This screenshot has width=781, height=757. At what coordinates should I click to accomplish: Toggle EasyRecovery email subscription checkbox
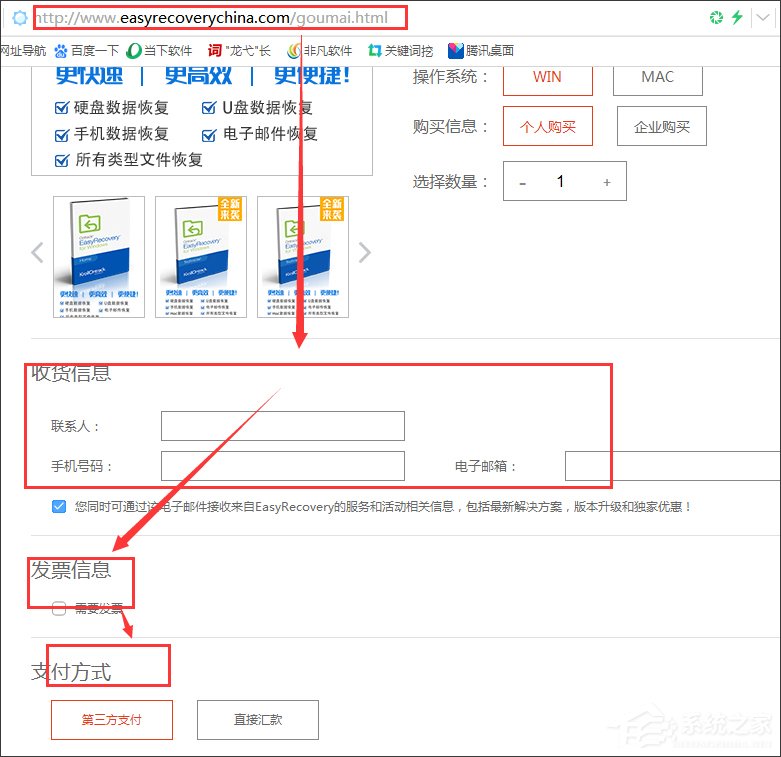(59, 506)
